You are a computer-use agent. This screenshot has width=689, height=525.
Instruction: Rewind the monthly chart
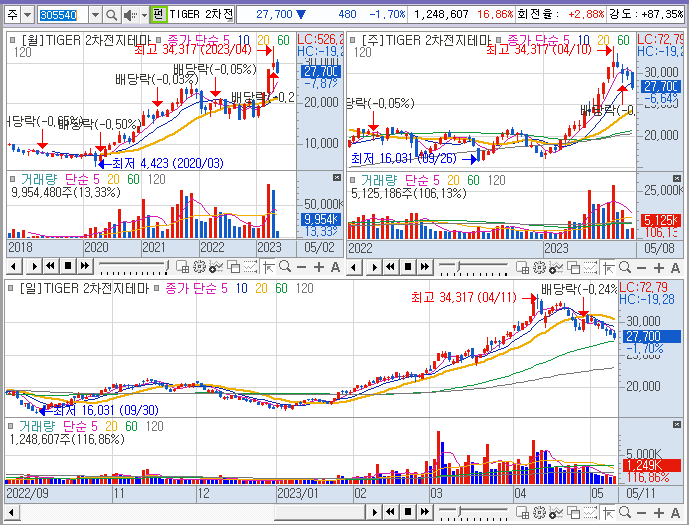(51, 266)
